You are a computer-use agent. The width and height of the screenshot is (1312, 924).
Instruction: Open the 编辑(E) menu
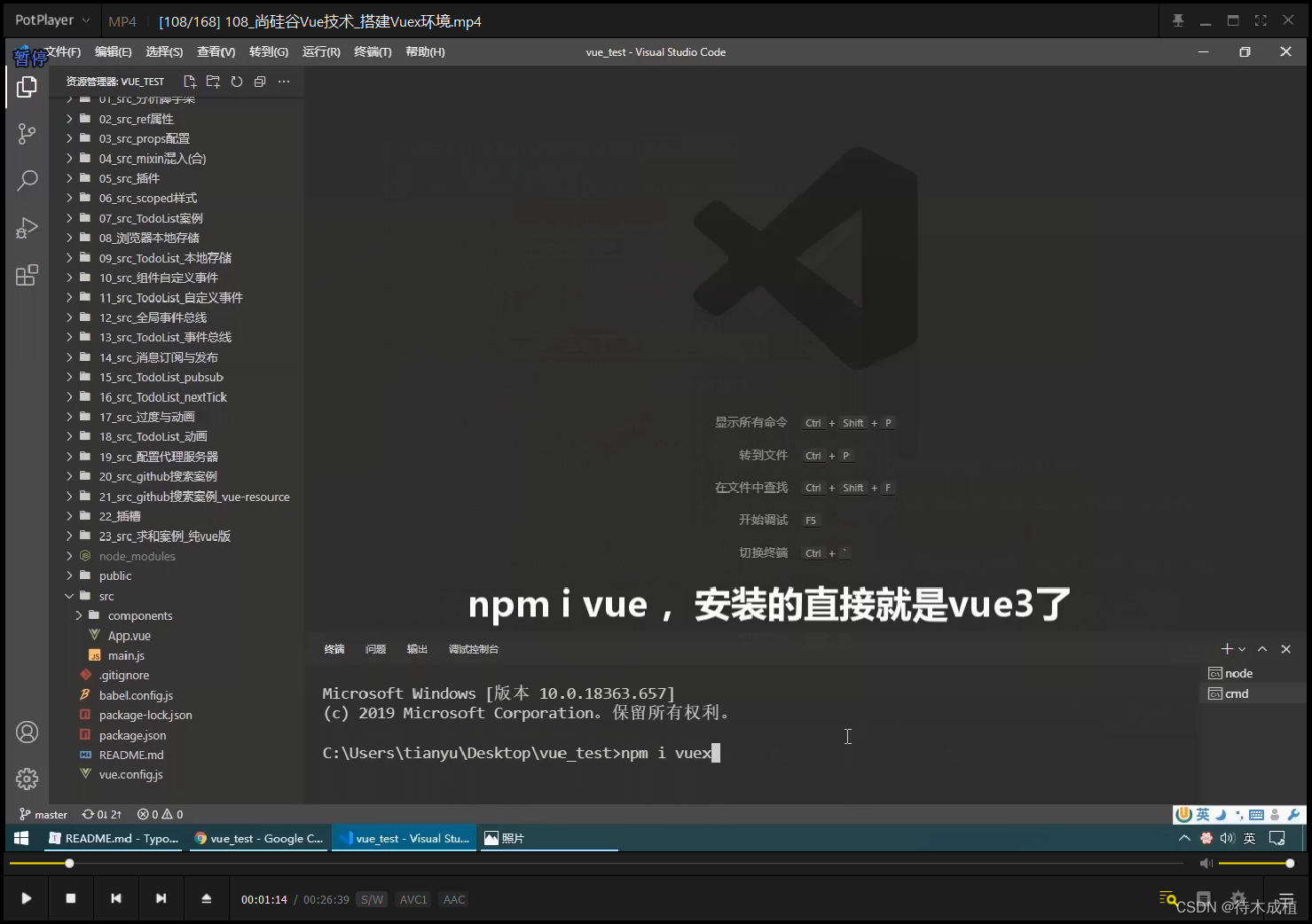click(x=114, y=51)
